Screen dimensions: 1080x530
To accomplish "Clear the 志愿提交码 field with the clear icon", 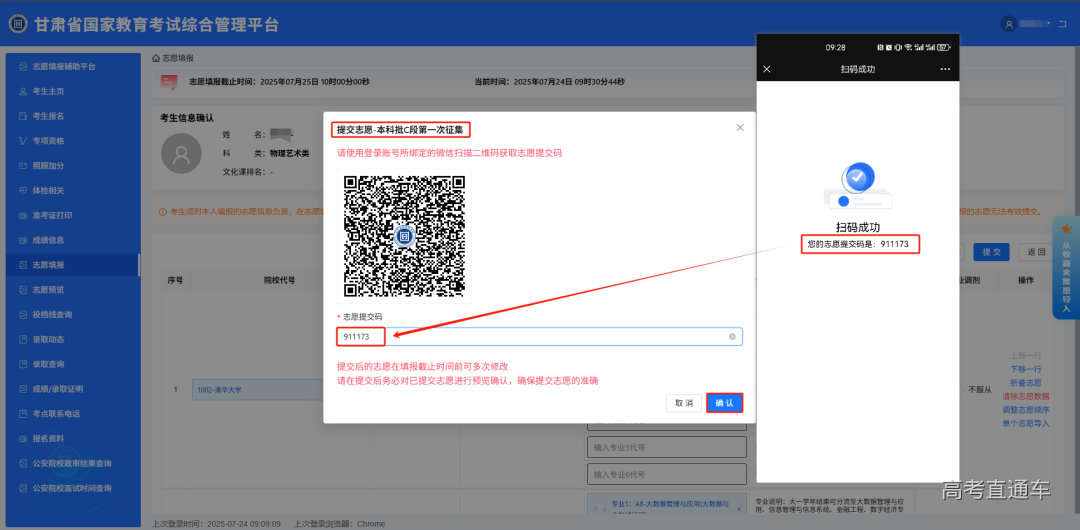I will [x=732, y=337].
